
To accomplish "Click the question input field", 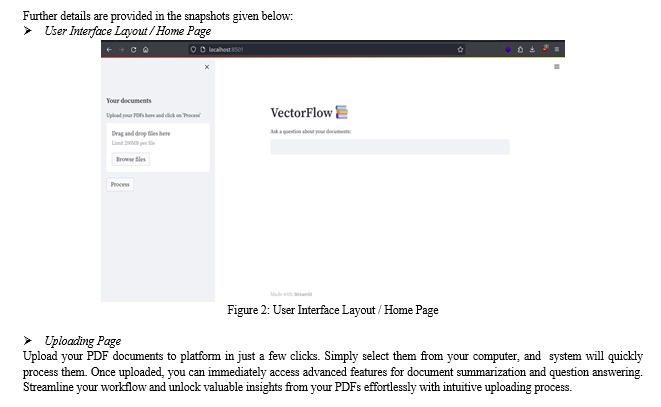I will (x=390, y=147).
